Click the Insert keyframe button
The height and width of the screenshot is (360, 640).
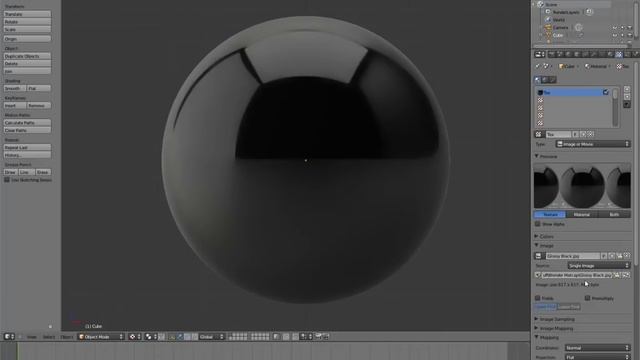[15, 105]
